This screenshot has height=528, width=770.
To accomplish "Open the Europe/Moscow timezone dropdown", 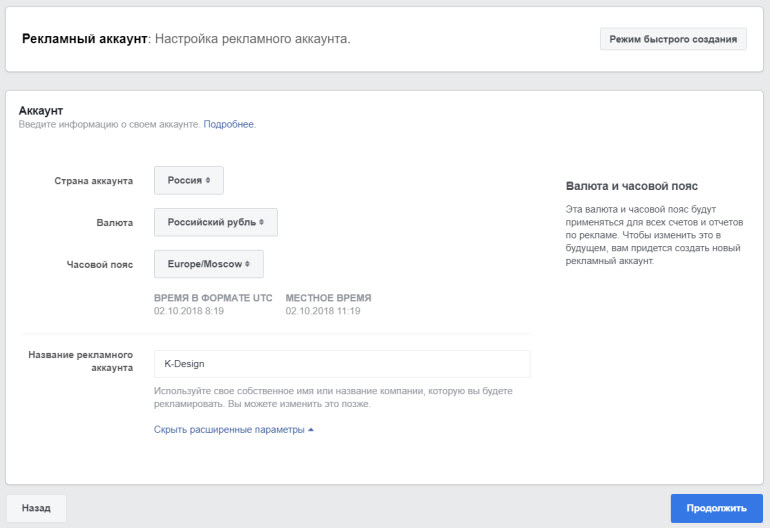I will [208, 264].
